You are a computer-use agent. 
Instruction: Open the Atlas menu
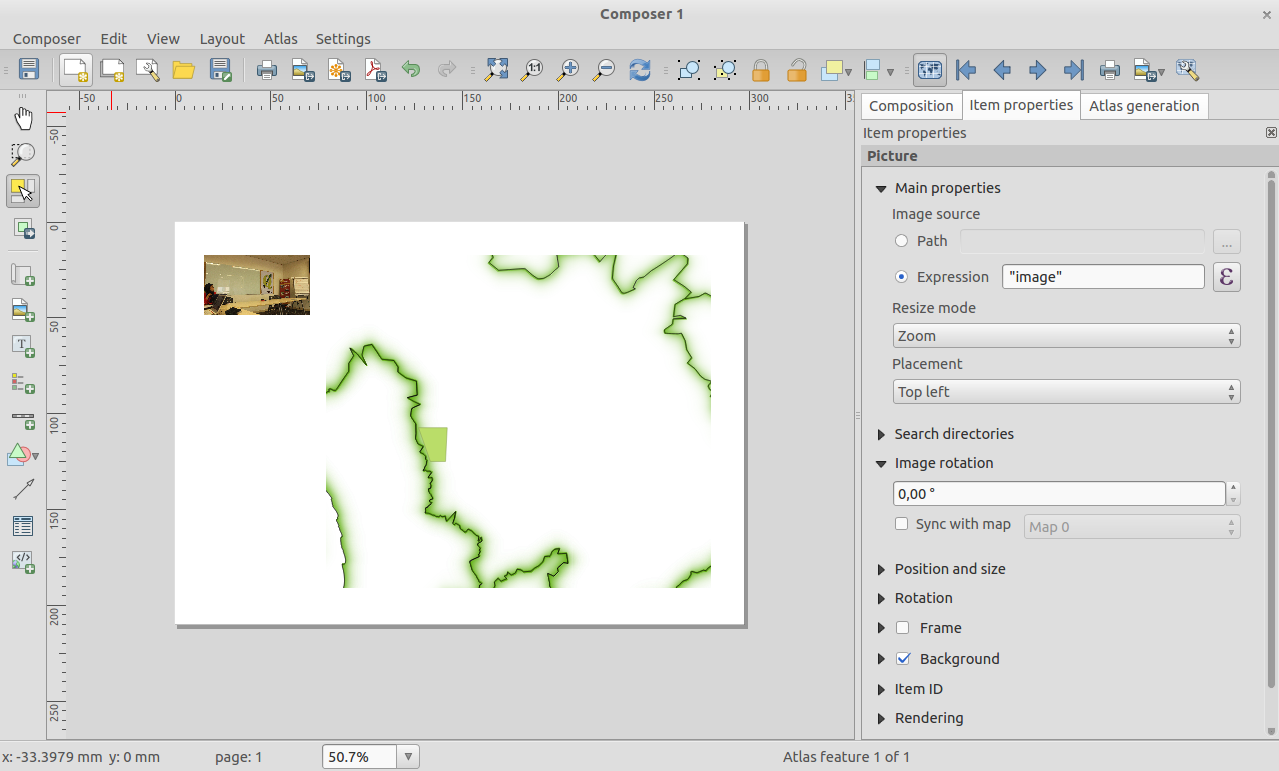click(x=280, y=39)
